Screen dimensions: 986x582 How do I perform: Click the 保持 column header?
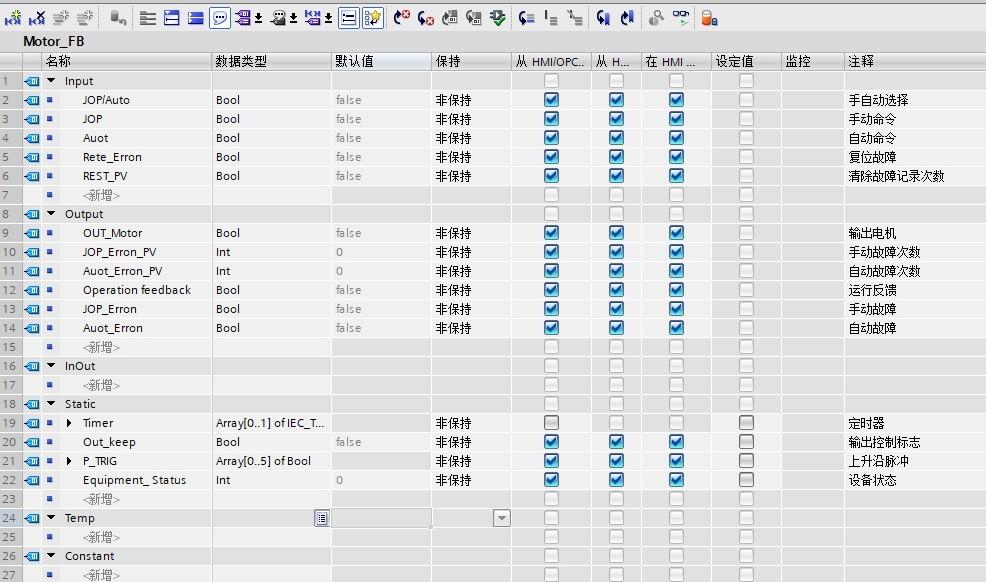(472, 61)
